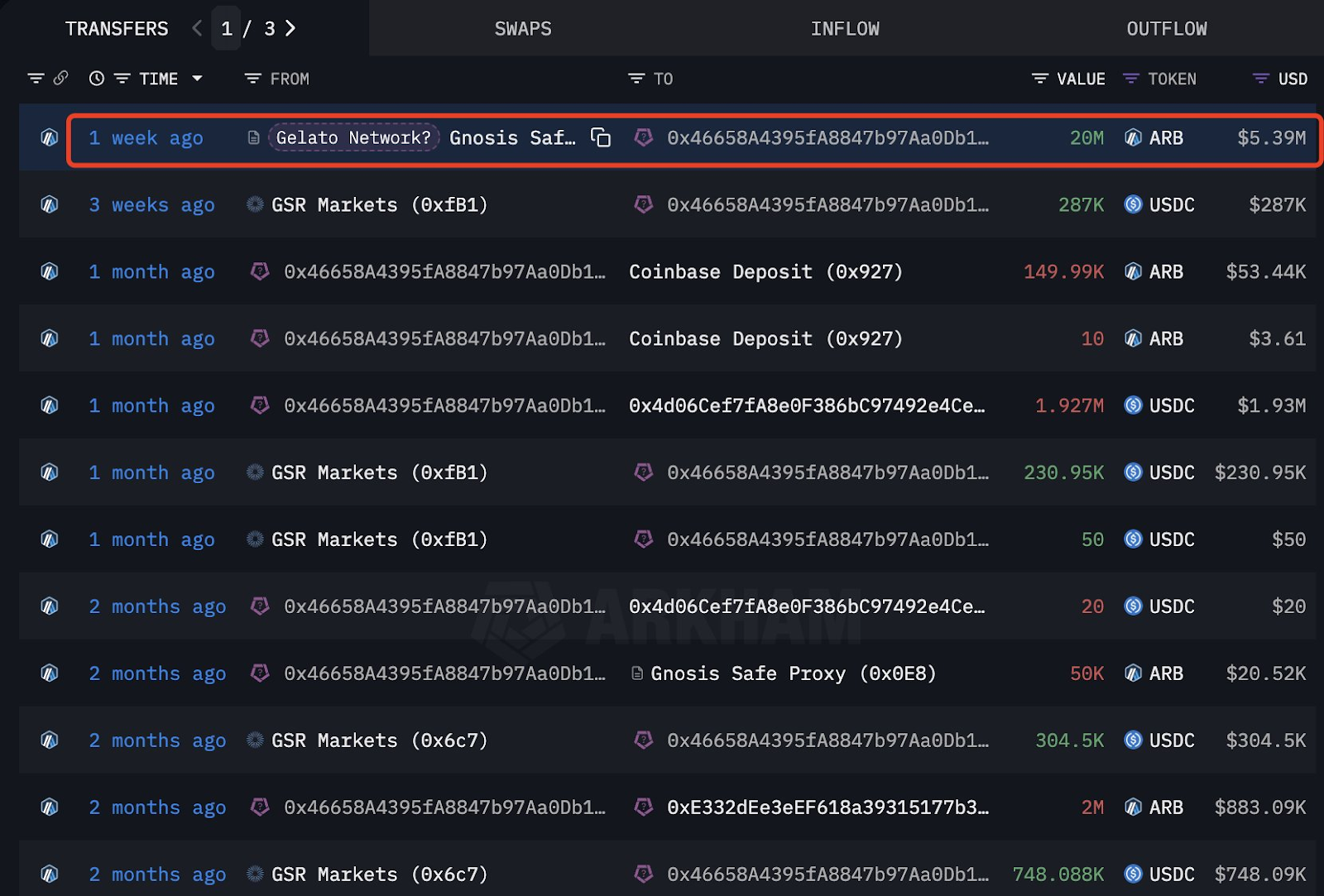Open GSR Markets (0xfB1) in 230.95K row
Image resolution: width=1324 pixels, height=896 pixels.
pos(380,473)
